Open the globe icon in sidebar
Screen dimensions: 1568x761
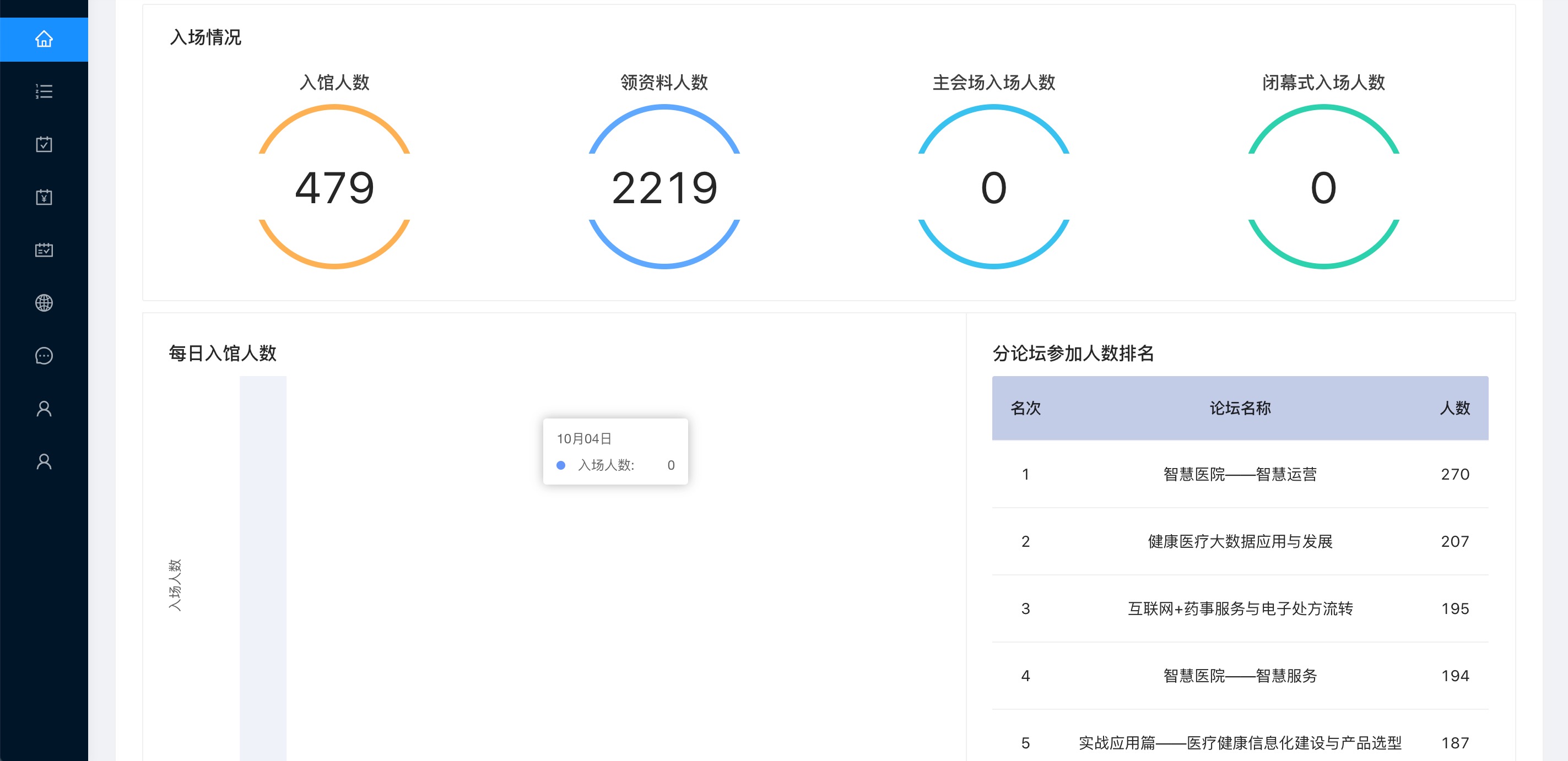point(44,302)
